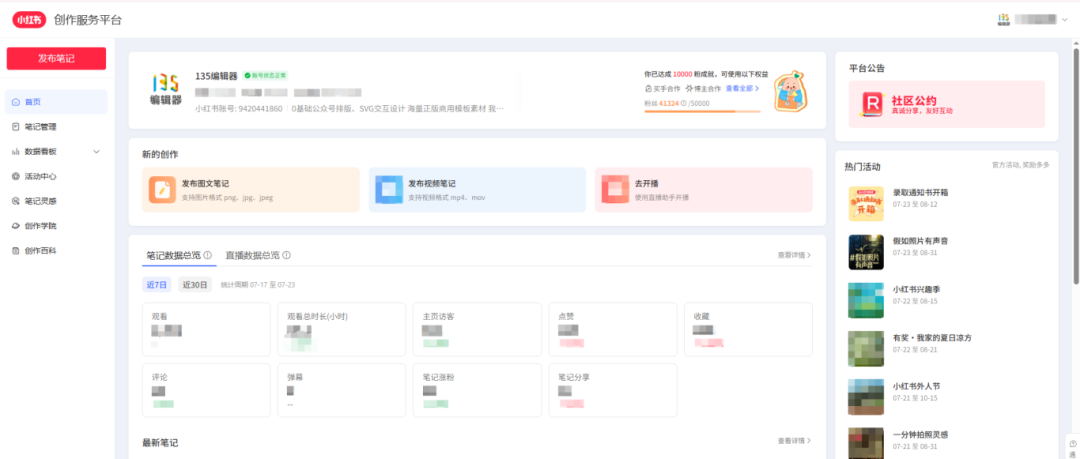Screen dimensions: 1080x459
Task: Click info icon next to 笔记数据总览
Action: tap(207, 255)
